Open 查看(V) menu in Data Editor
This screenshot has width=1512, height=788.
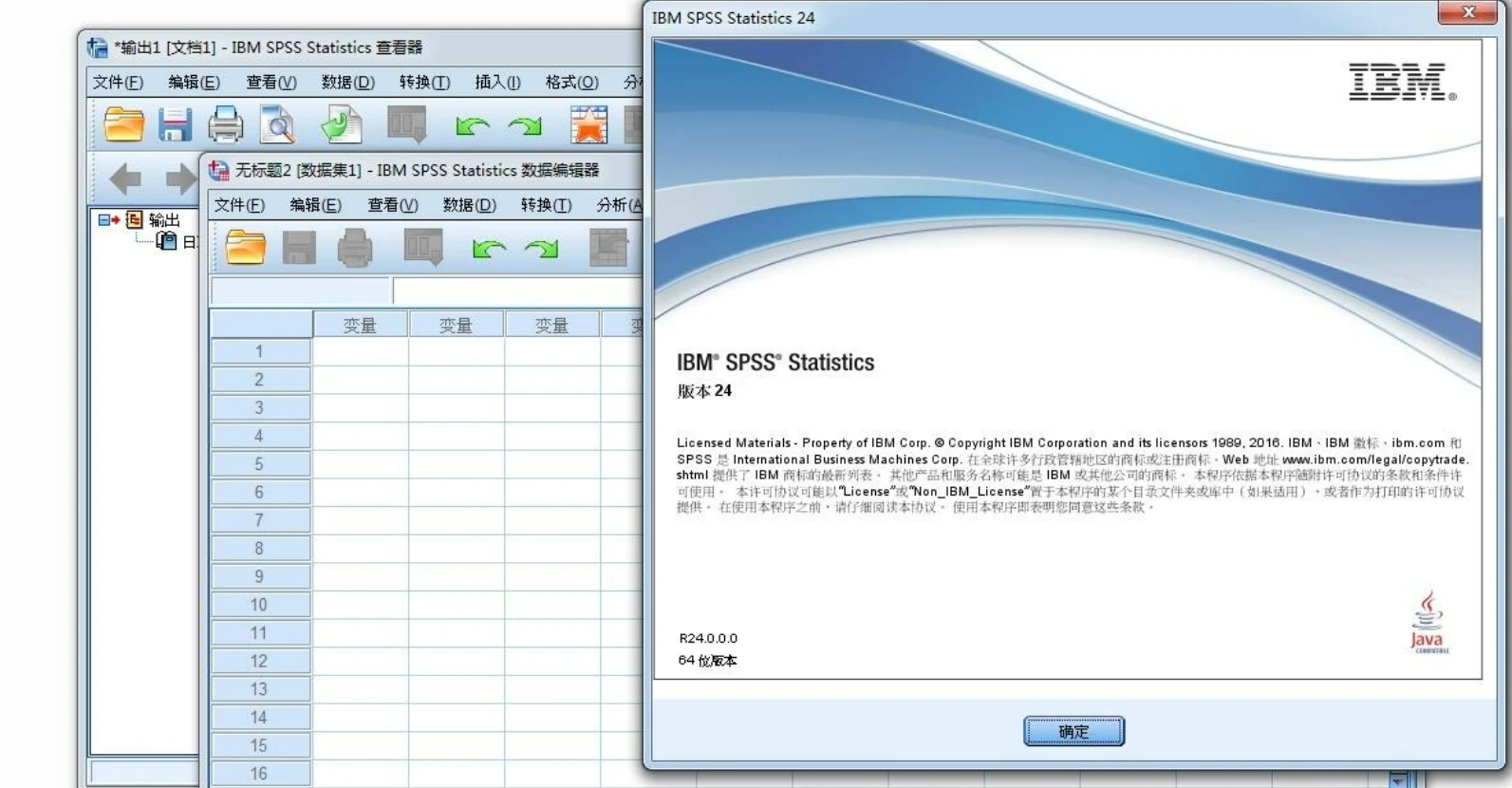click(392, 205)
